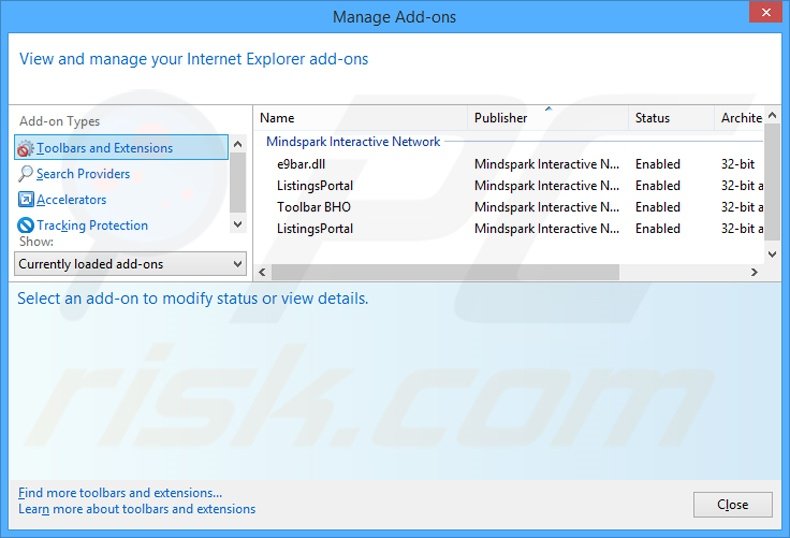Select the e9bar.dll add-on row

tap(299, 164)
